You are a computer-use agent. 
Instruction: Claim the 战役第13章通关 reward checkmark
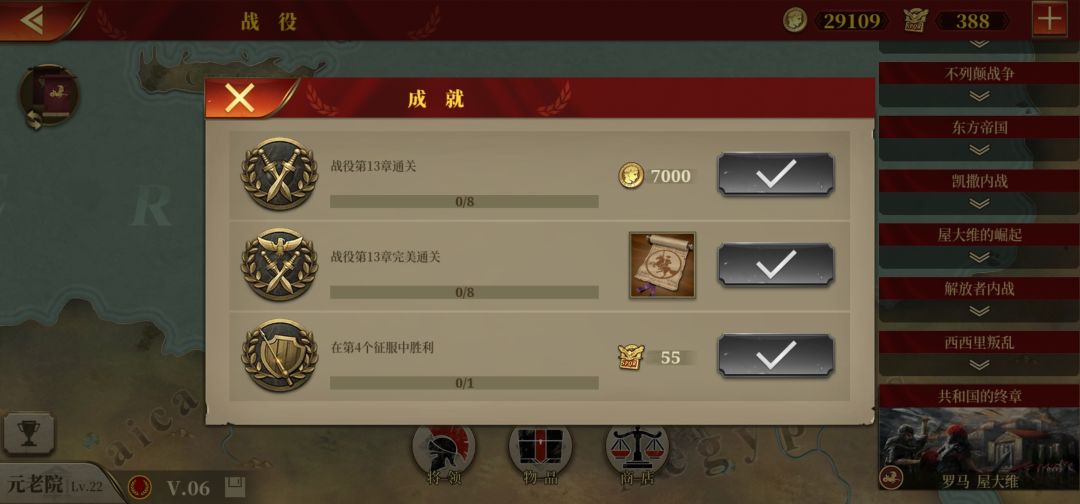pyautogui.click(x=776, y=174)
